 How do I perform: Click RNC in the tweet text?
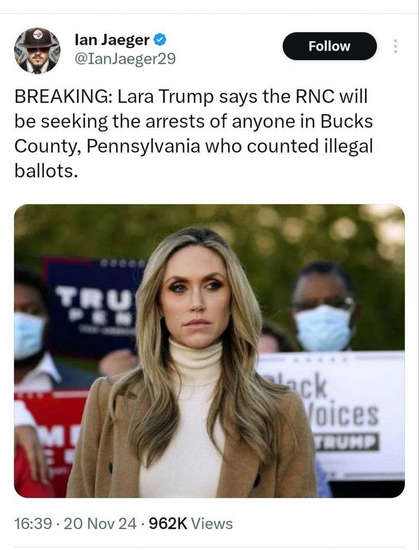315,97
